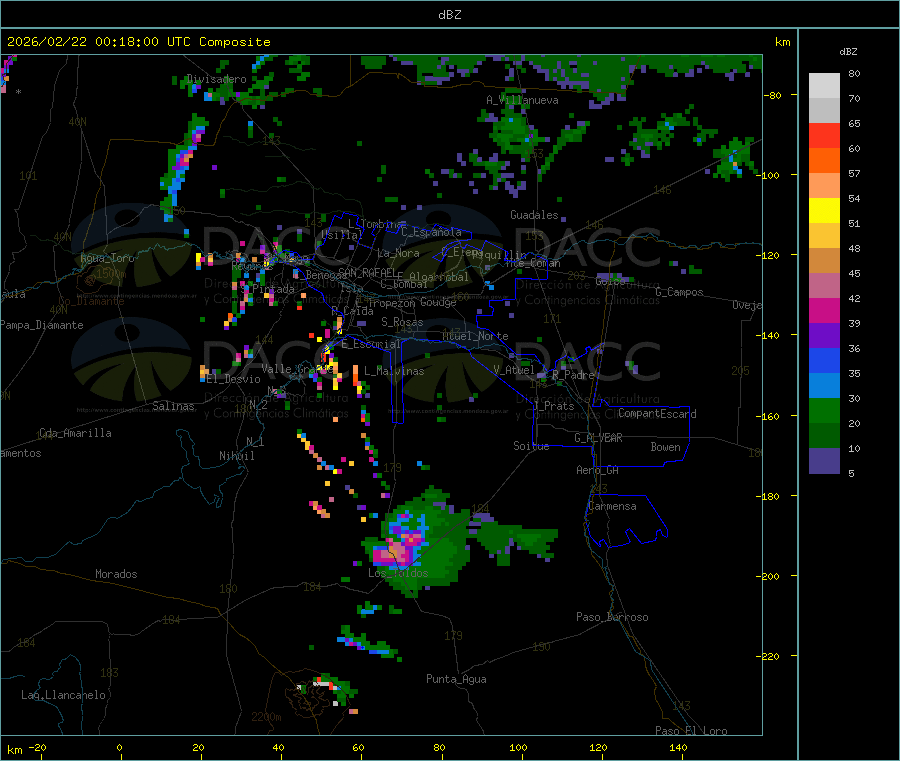Click the C_Española label
Image resolution: width=900 pixels, height=761 pixels.
(431, 232)
